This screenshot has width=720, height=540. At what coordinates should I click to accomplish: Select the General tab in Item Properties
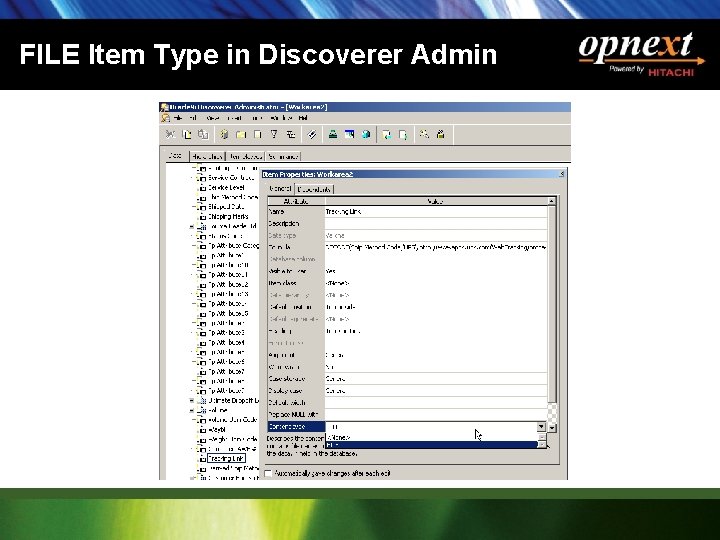coord(280,188)
